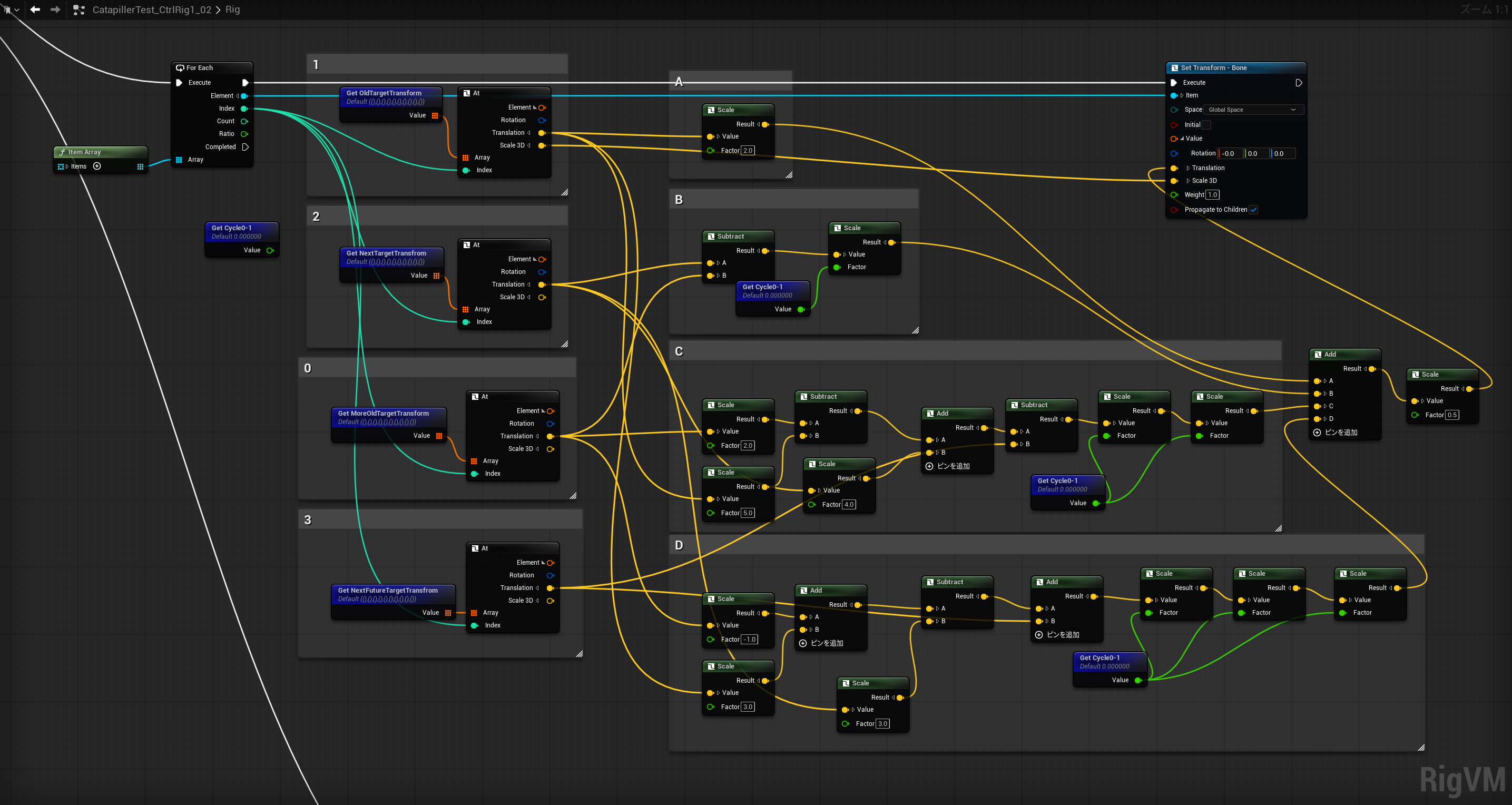Toggle Propagate to Children checkbox
The height and width of the screenshot is (805, 1512).
click(x=1253, y=210)
